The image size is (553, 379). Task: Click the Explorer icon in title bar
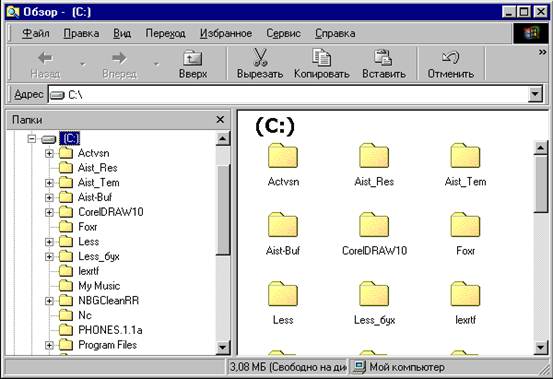[x=13, y=12]
